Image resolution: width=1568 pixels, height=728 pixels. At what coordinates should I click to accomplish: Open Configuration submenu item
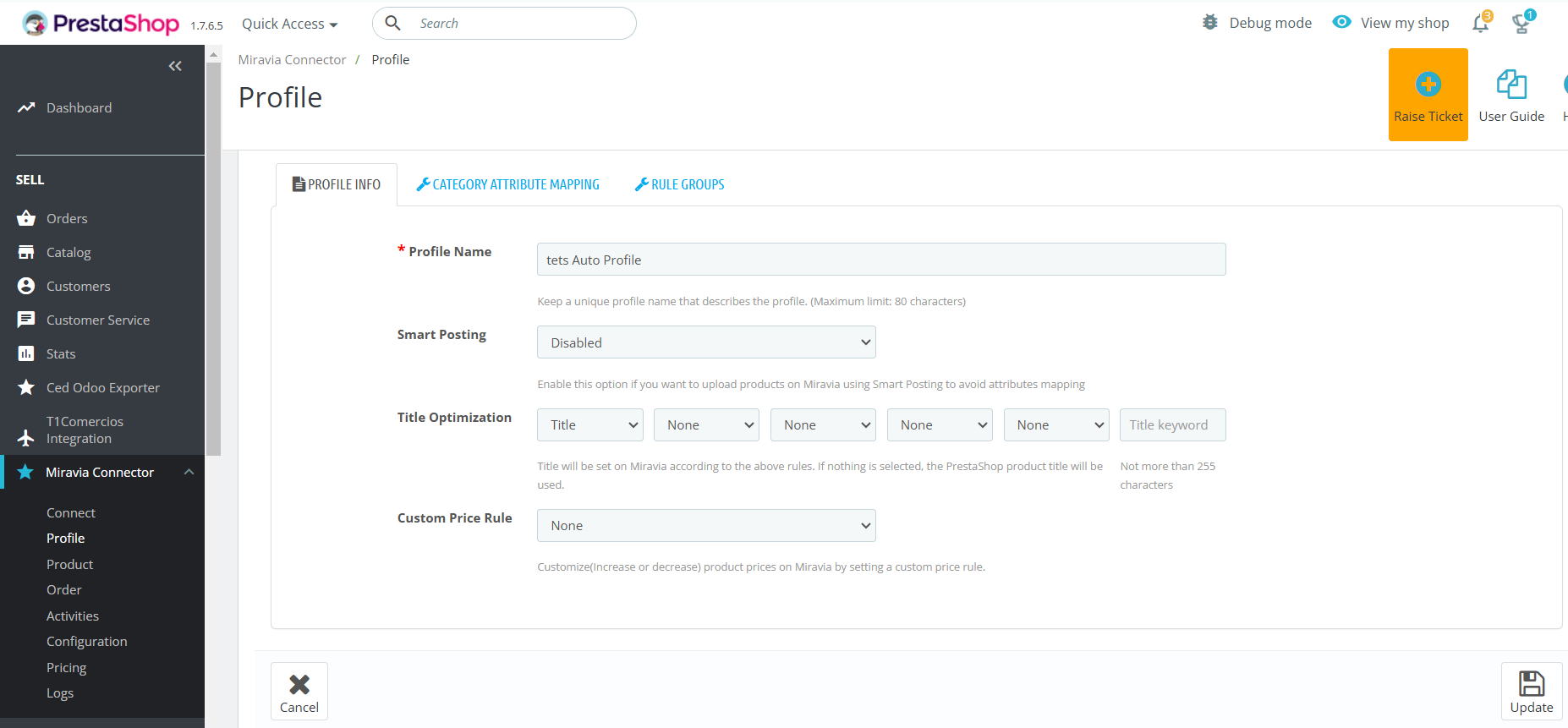(87, 641)
